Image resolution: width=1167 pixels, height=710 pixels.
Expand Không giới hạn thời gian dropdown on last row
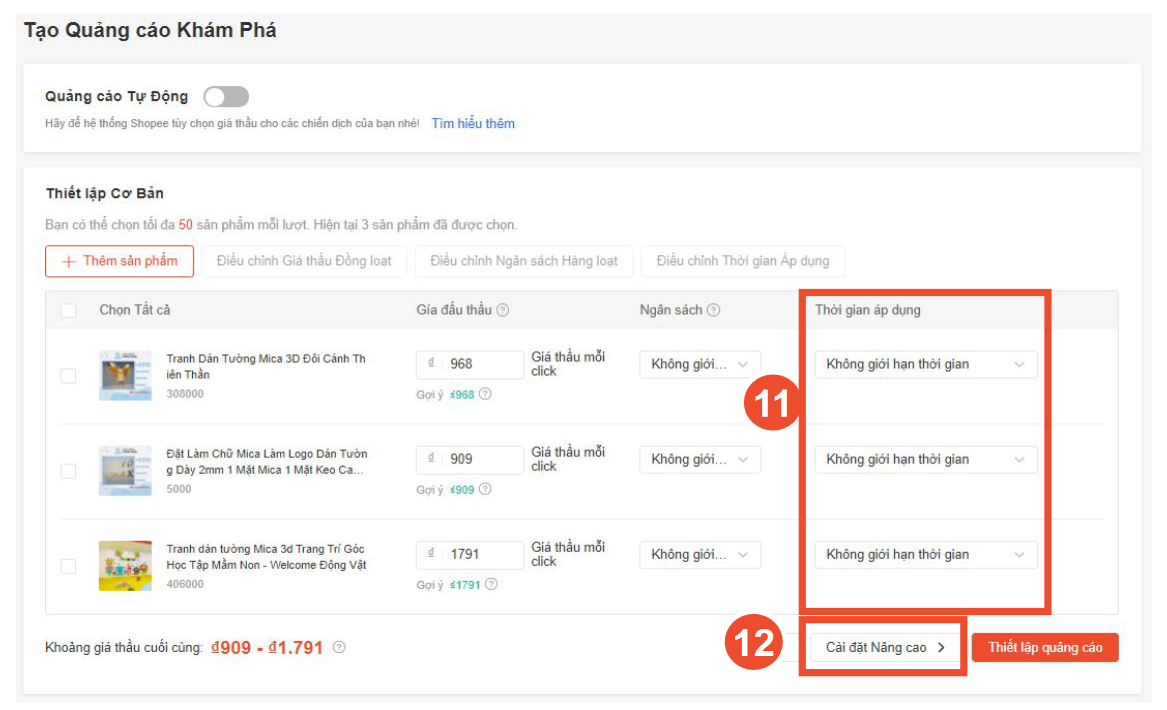click(x=925, y=554)
